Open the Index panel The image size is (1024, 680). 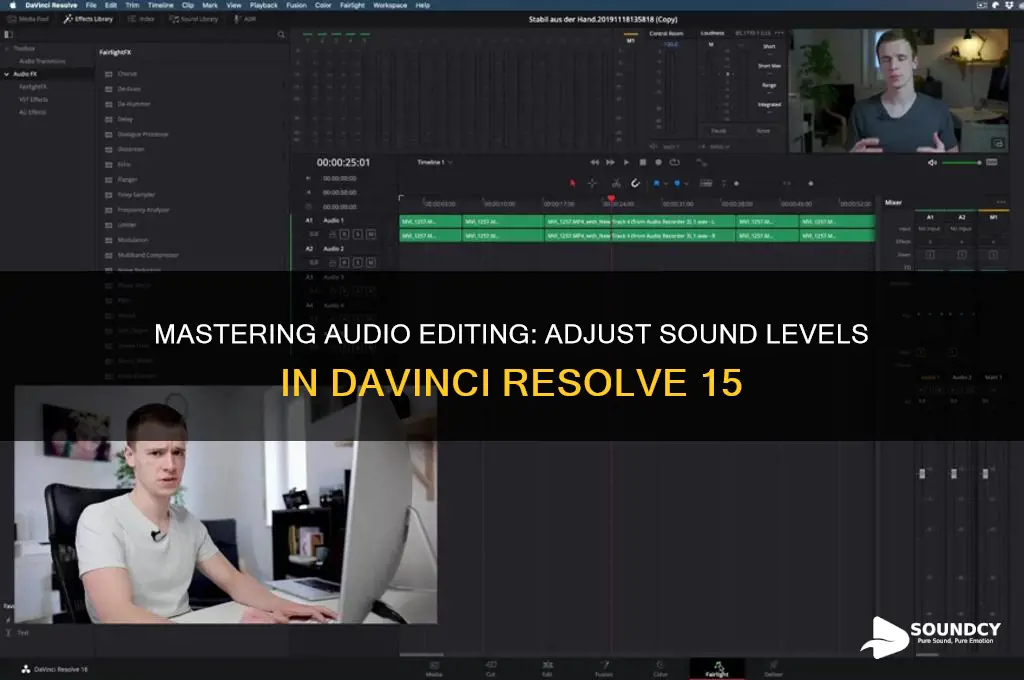141,19
